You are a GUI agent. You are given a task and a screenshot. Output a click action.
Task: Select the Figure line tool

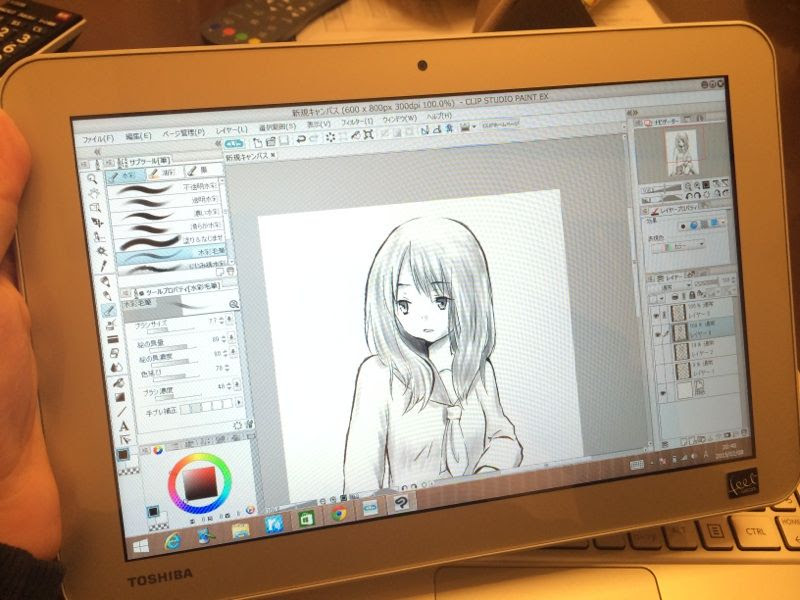click(121, 411)
